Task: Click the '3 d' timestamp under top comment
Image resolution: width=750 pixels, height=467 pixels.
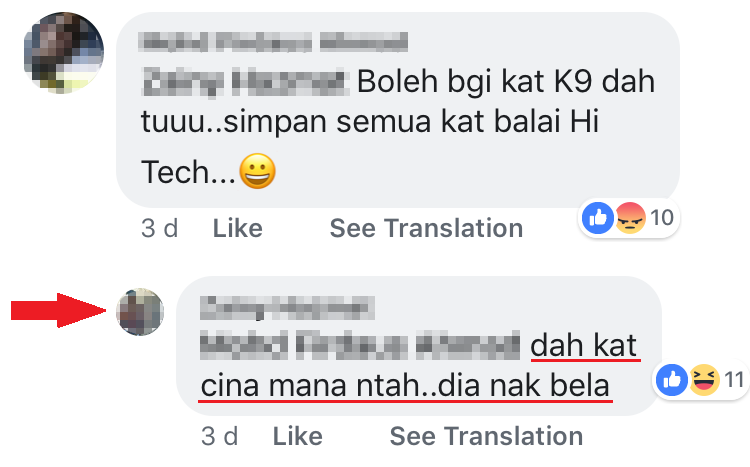Action: click(x=159, y=228)
